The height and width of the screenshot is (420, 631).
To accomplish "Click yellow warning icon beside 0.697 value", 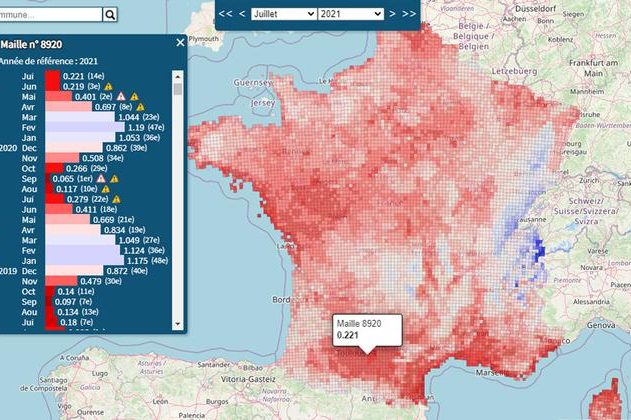I will tap(141, 107).
